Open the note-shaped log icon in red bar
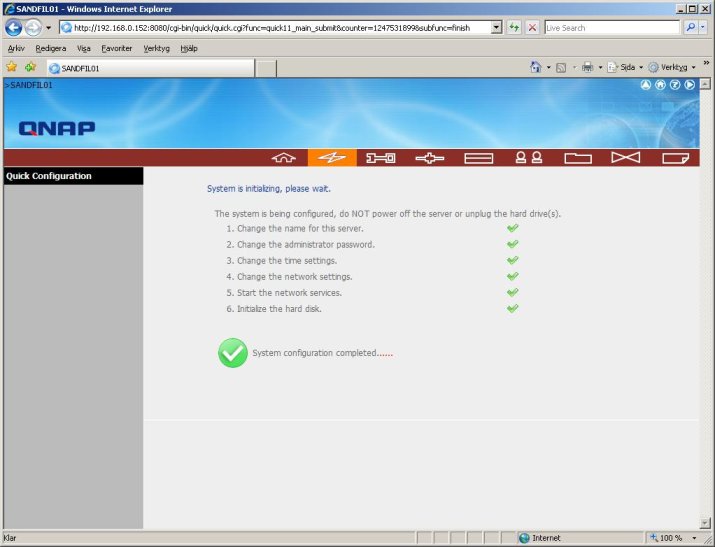 coord(675,158)
